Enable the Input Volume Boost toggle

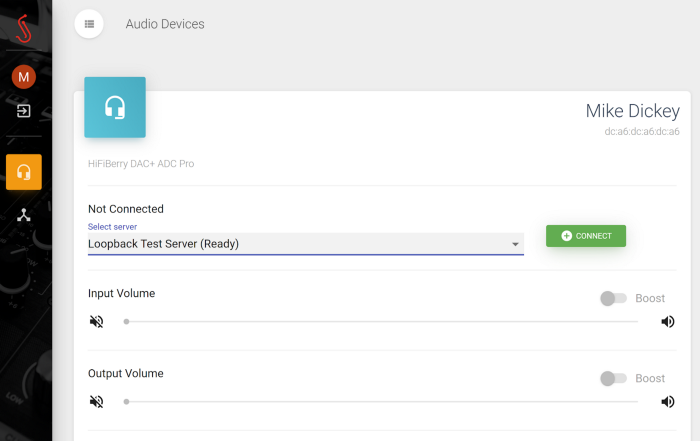[x=612, y=298]
